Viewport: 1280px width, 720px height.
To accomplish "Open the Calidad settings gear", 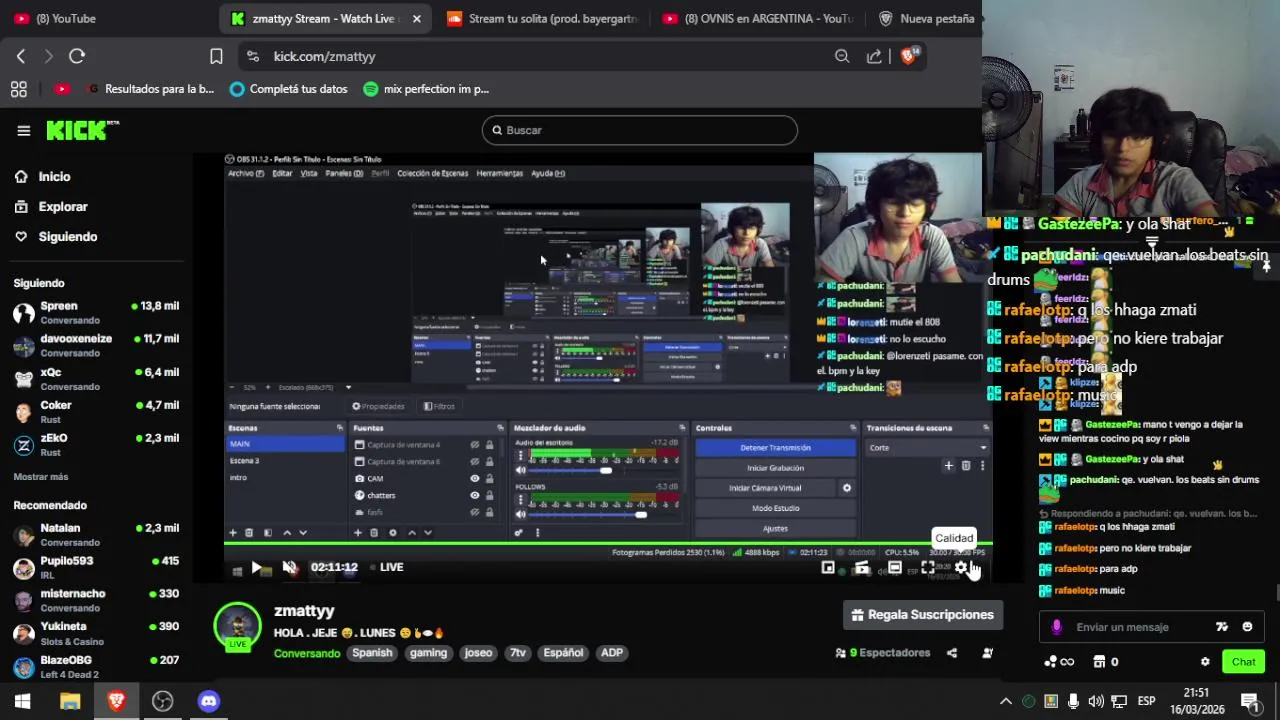I will point(961,568).
